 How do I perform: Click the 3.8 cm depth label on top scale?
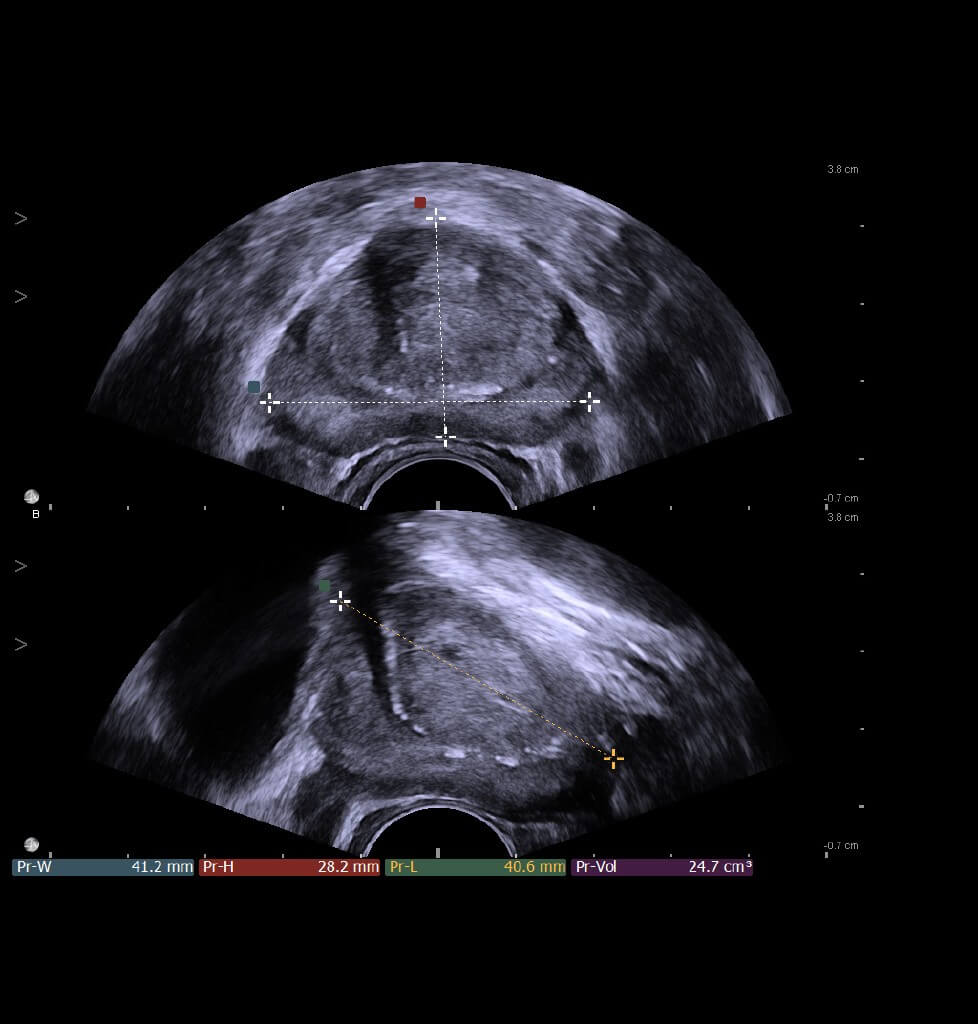coord(842,170)
